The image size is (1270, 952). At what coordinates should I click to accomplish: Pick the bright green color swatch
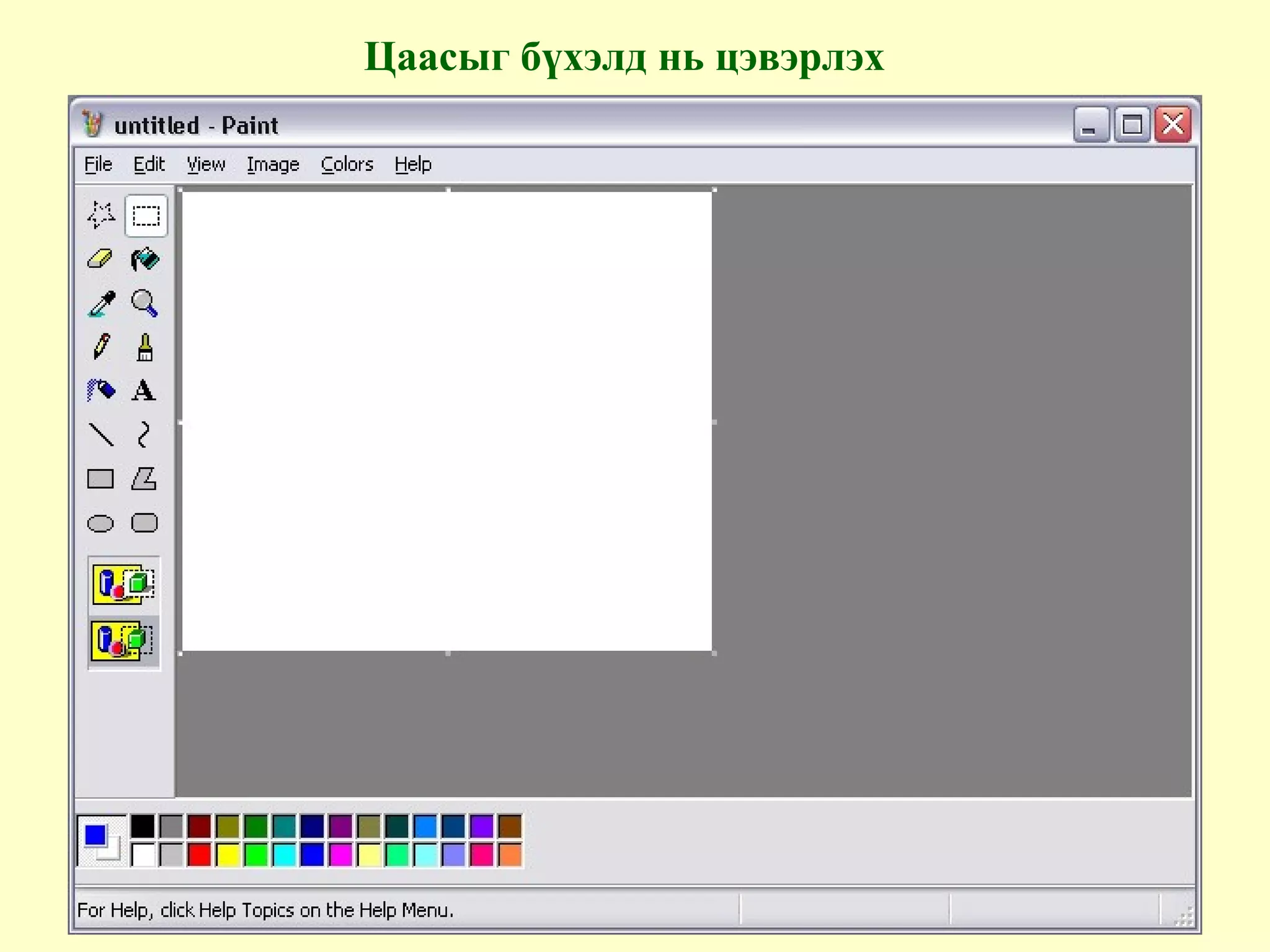(x=256, y=855)
